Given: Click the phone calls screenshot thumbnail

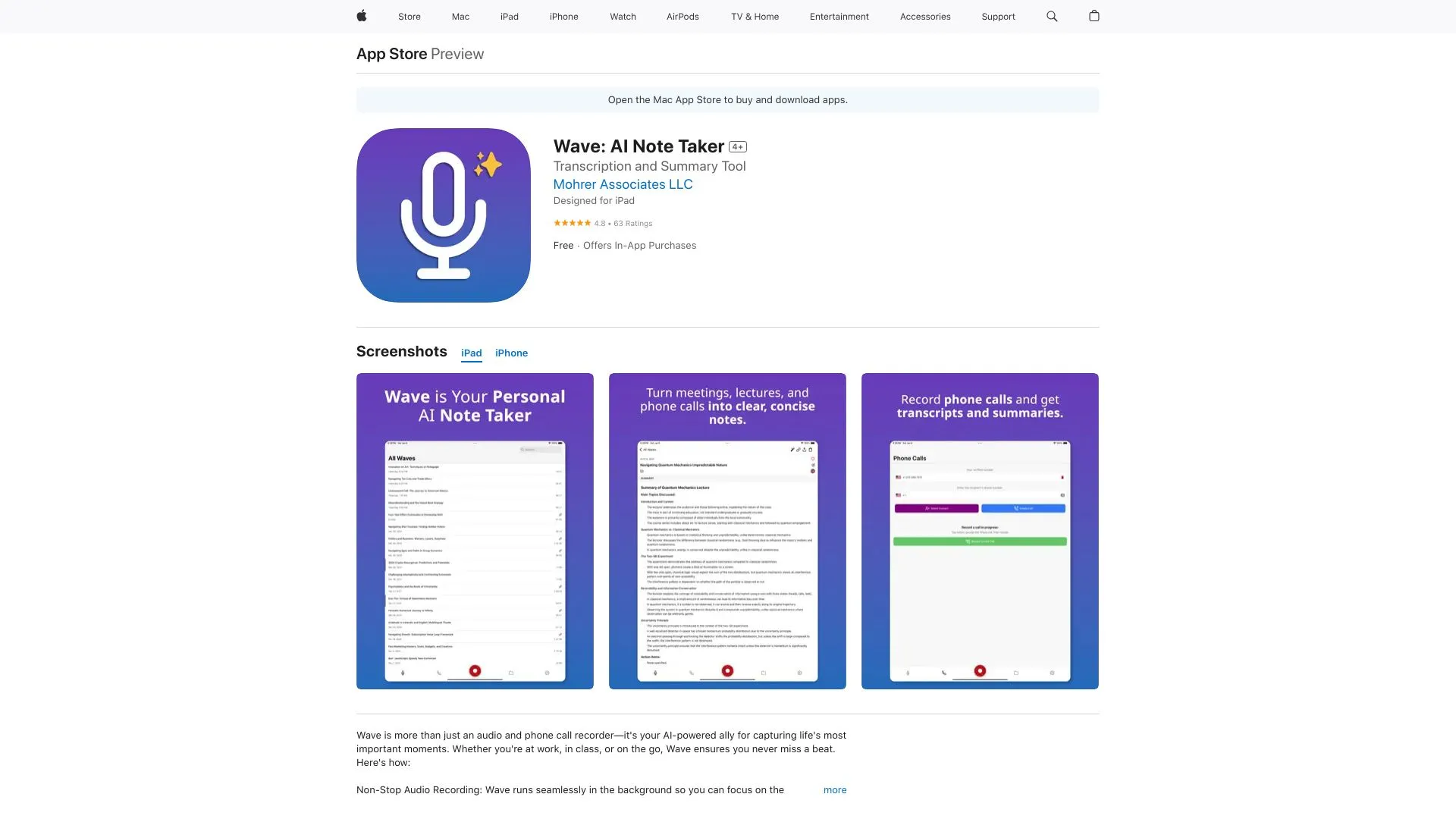Looking at the screenshot, I should coord(980,531).
